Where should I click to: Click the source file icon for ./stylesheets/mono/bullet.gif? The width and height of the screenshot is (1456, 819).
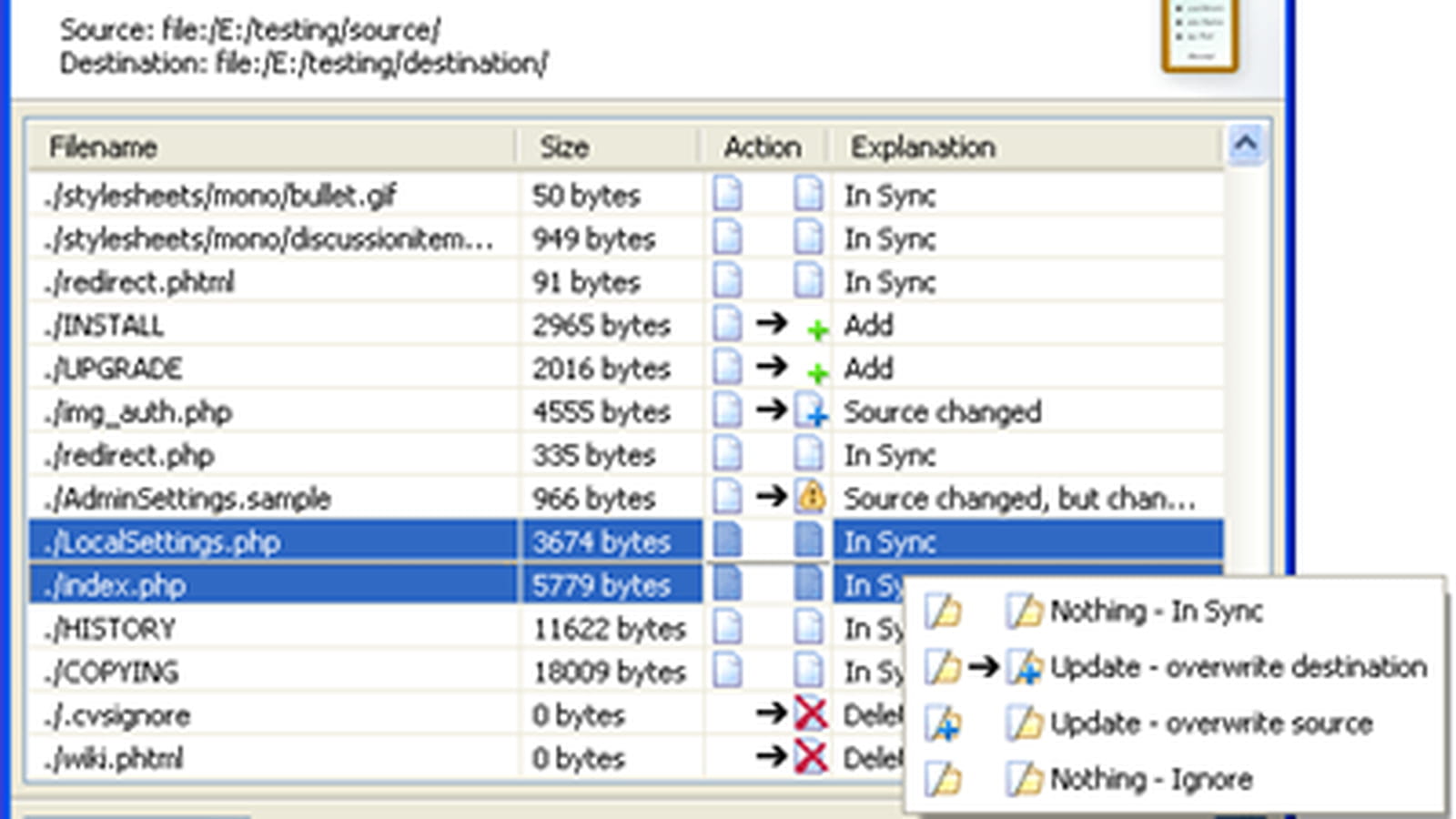pos(727,195)
